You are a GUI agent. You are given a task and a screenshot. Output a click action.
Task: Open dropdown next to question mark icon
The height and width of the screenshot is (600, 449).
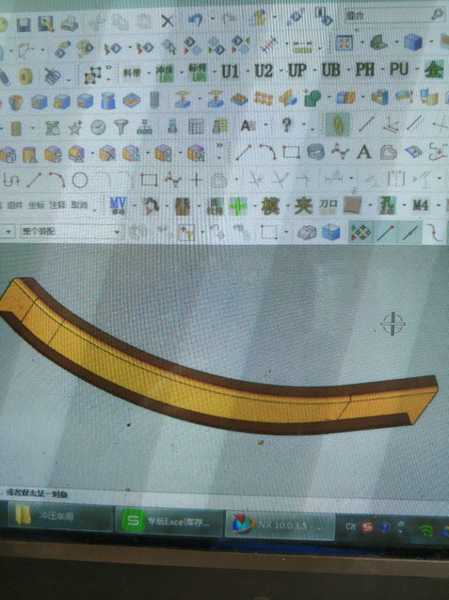click(304, 124)
